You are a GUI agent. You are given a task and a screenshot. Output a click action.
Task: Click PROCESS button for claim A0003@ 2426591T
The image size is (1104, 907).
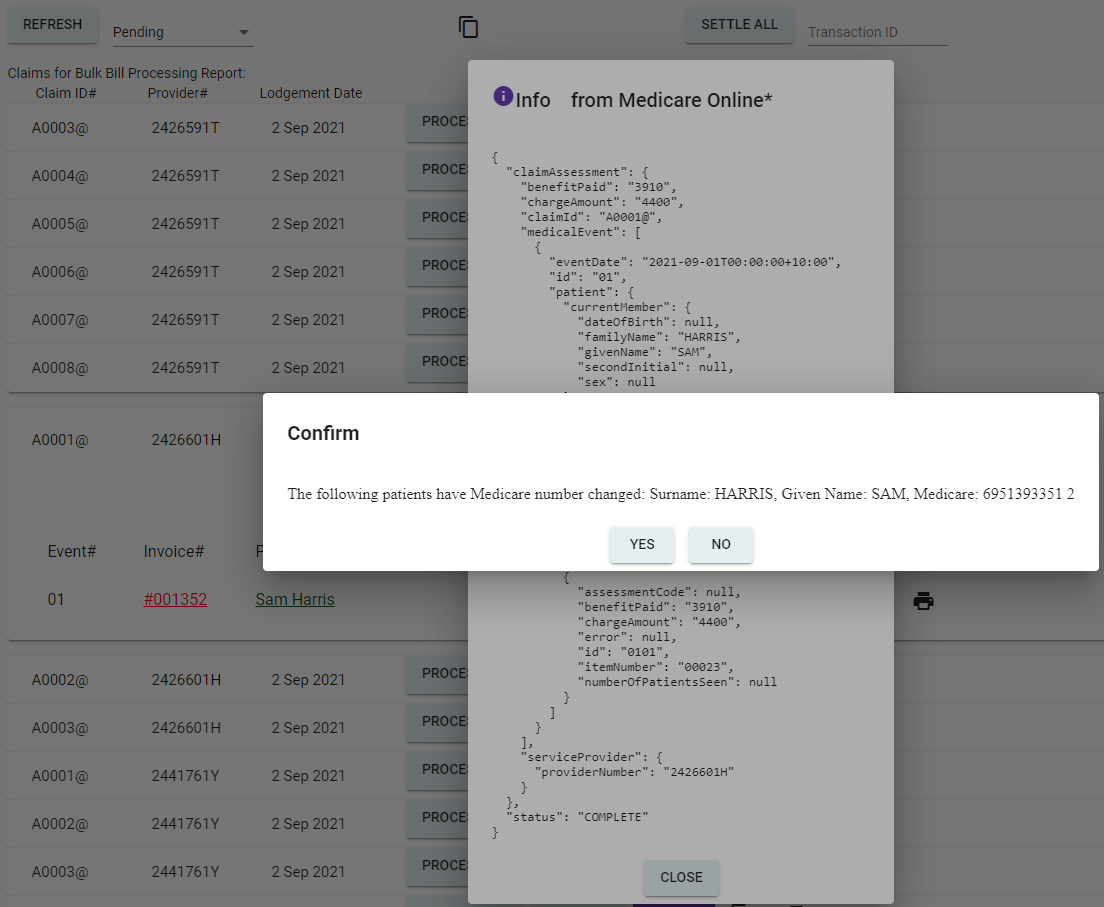437,122
